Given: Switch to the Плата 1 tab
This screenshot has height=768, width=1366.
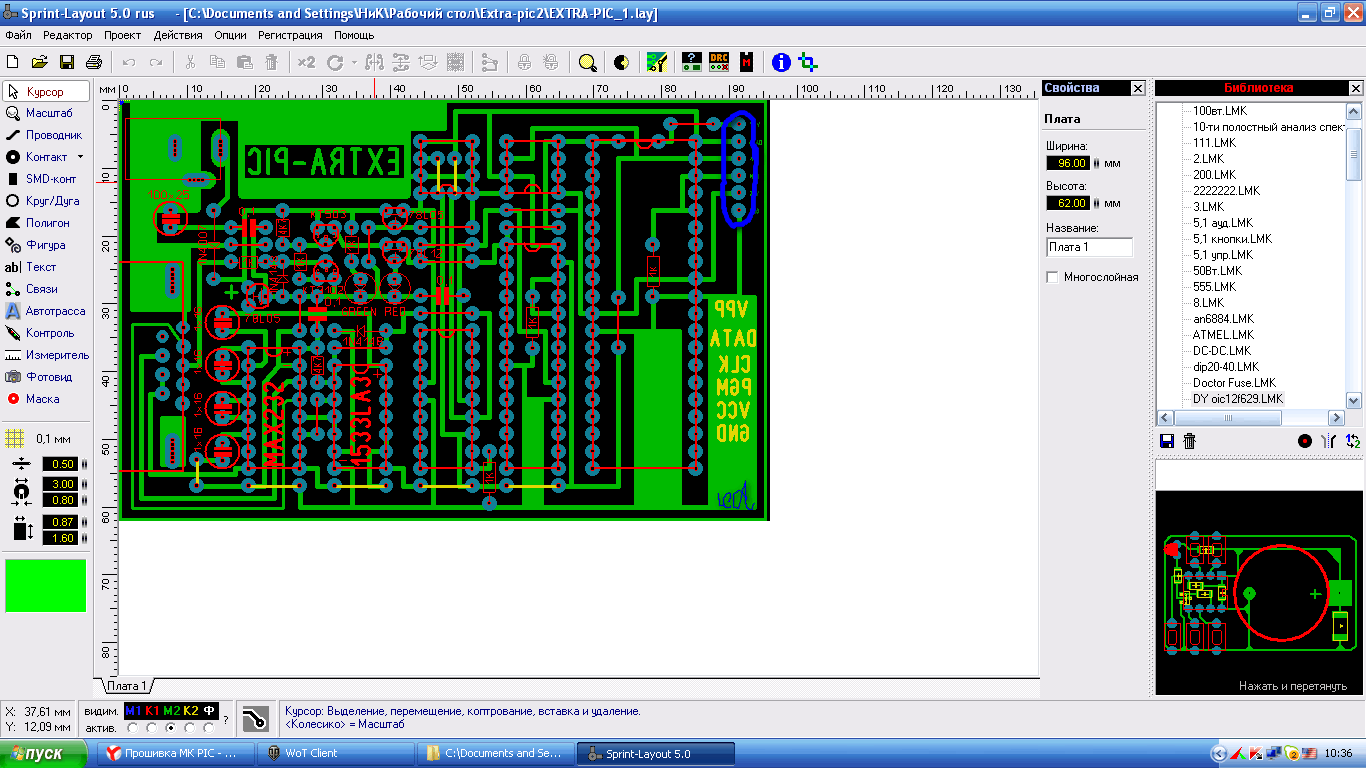Looking at the screenshot, I should 126,686.
